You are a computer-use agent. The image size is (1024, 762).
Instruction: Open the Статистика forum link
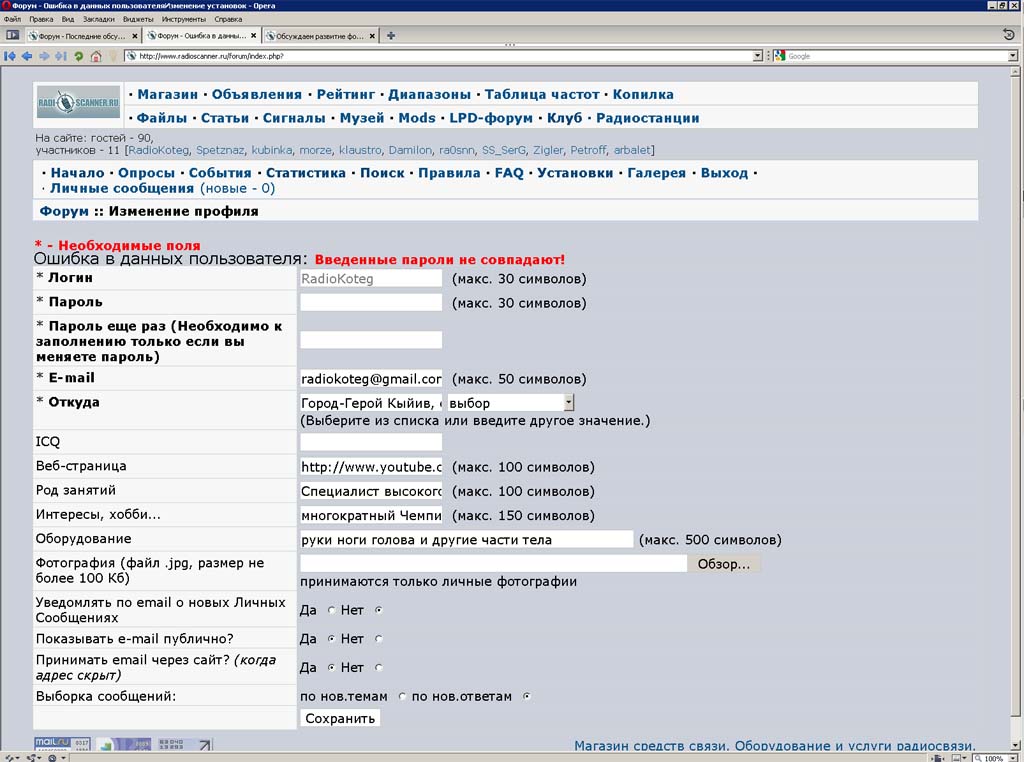tap(306, 173)
